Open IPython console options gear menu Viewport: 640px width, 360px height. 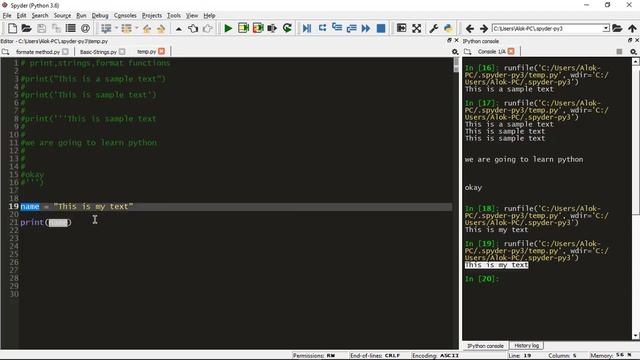633,52
